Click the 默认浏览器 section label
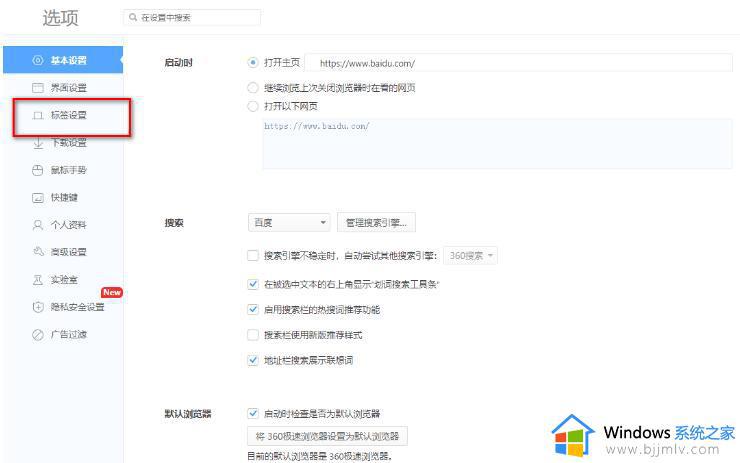 pyautogui.click(x=188, y=414)
